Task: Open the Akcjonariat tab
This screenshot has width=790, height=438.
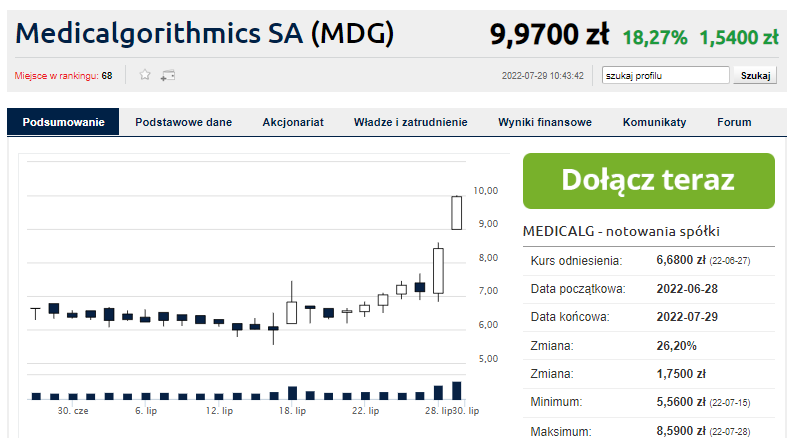Action: 293,122
